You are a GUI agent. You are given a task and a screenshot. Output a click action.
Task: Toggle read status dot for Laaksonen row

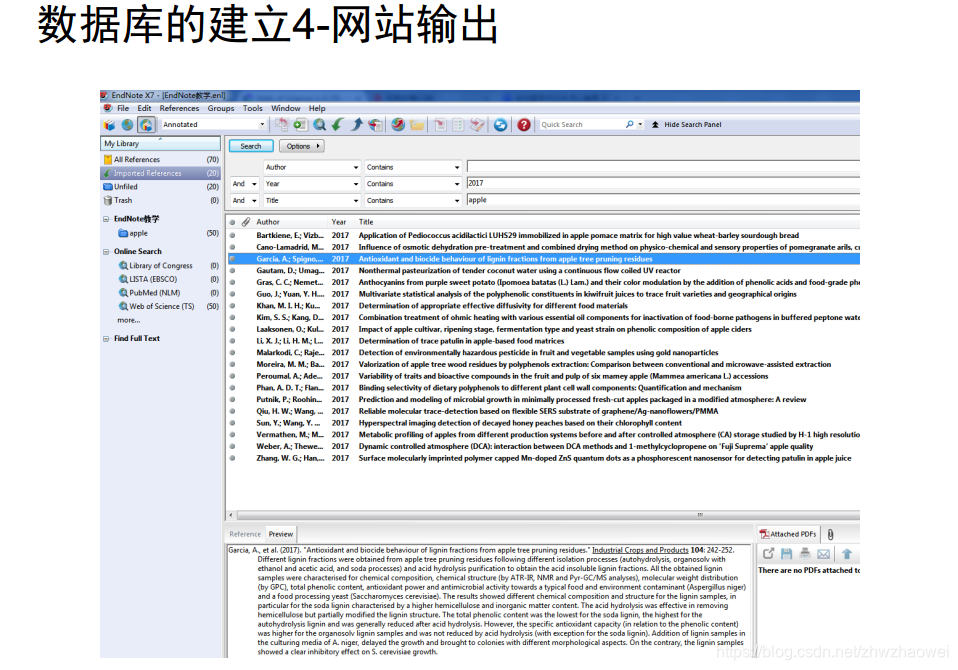click(x=232, y=329)
